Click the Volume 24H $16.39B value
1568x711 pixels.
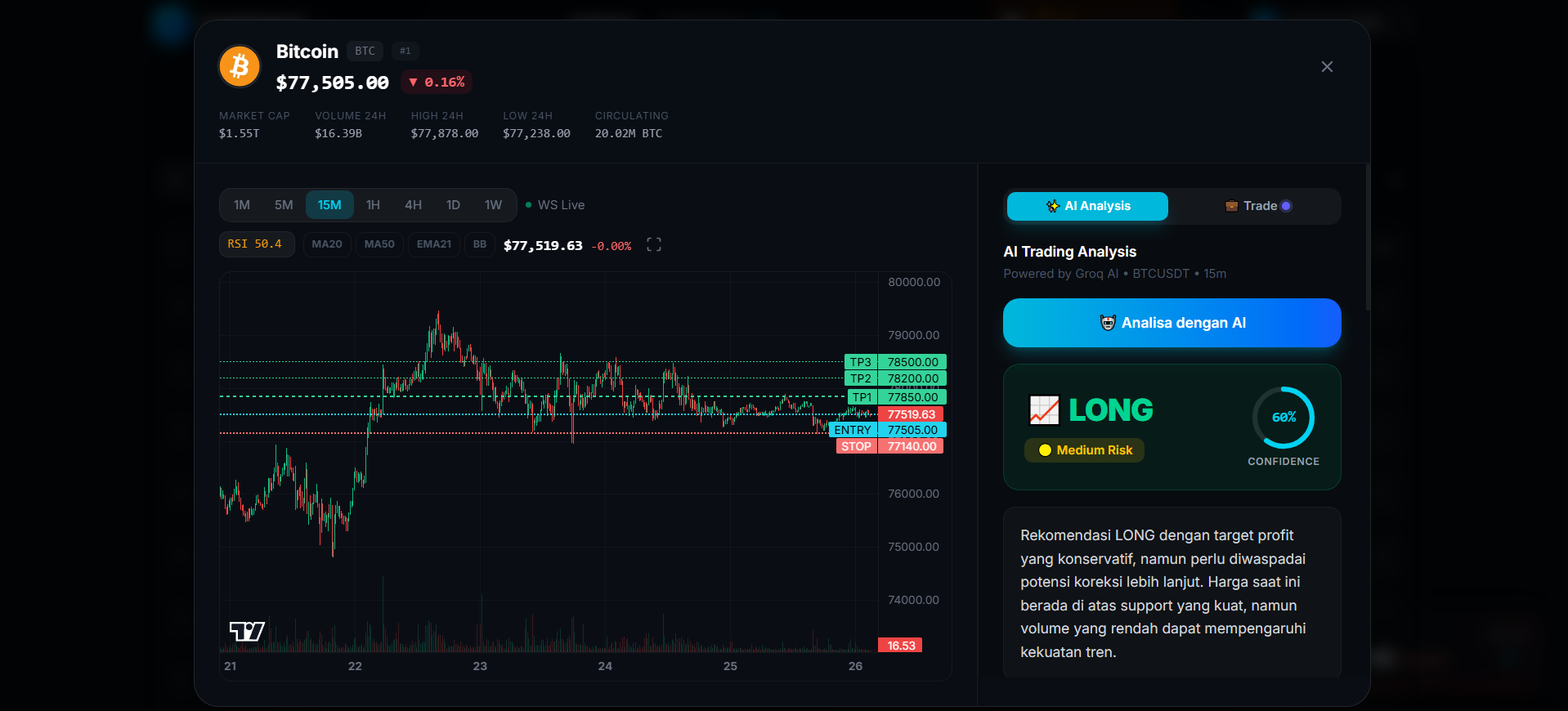click(338, 133)
